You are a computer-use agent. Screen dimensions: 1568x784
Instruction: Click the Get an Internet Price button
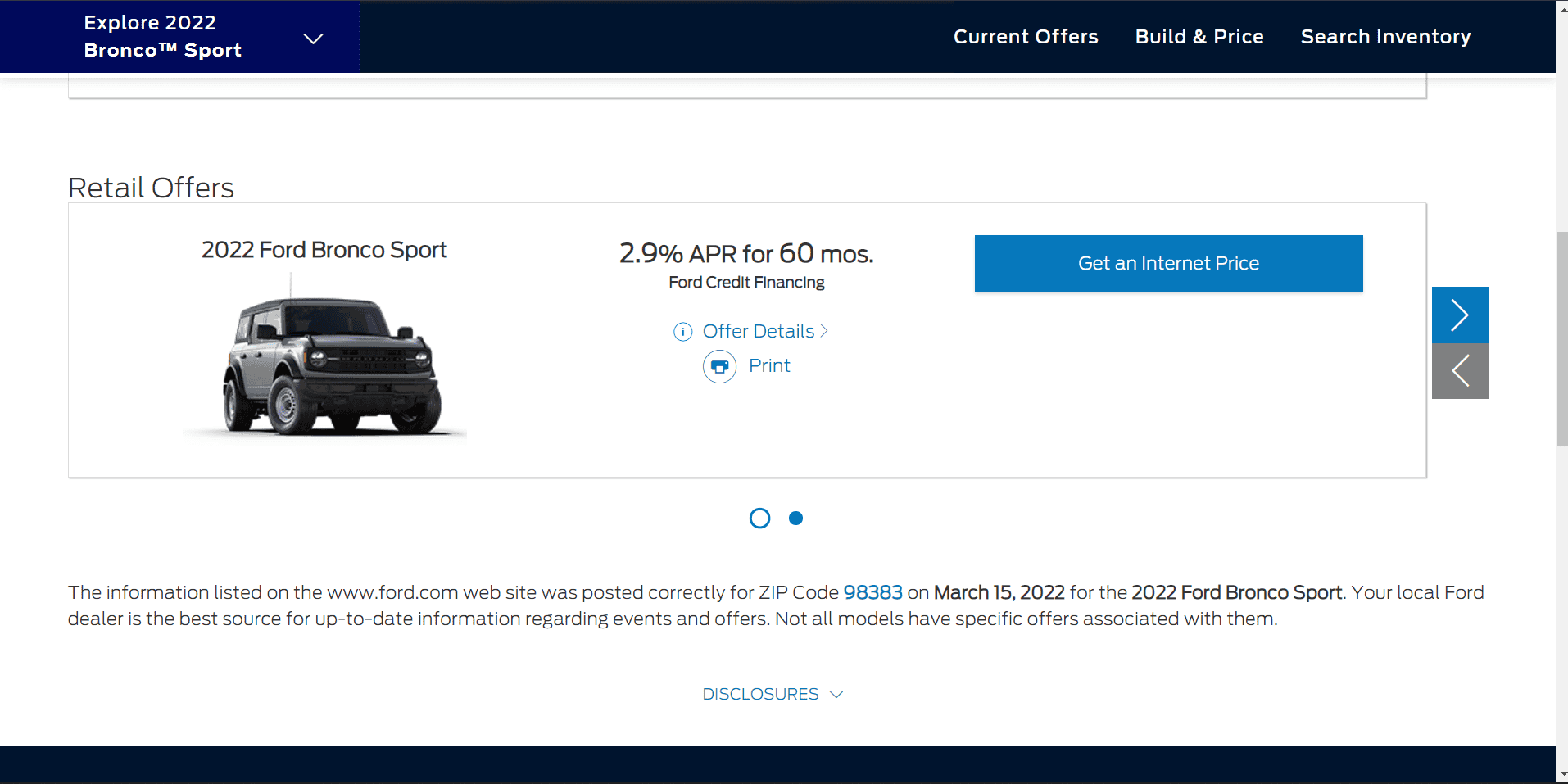pos(1167,263)
